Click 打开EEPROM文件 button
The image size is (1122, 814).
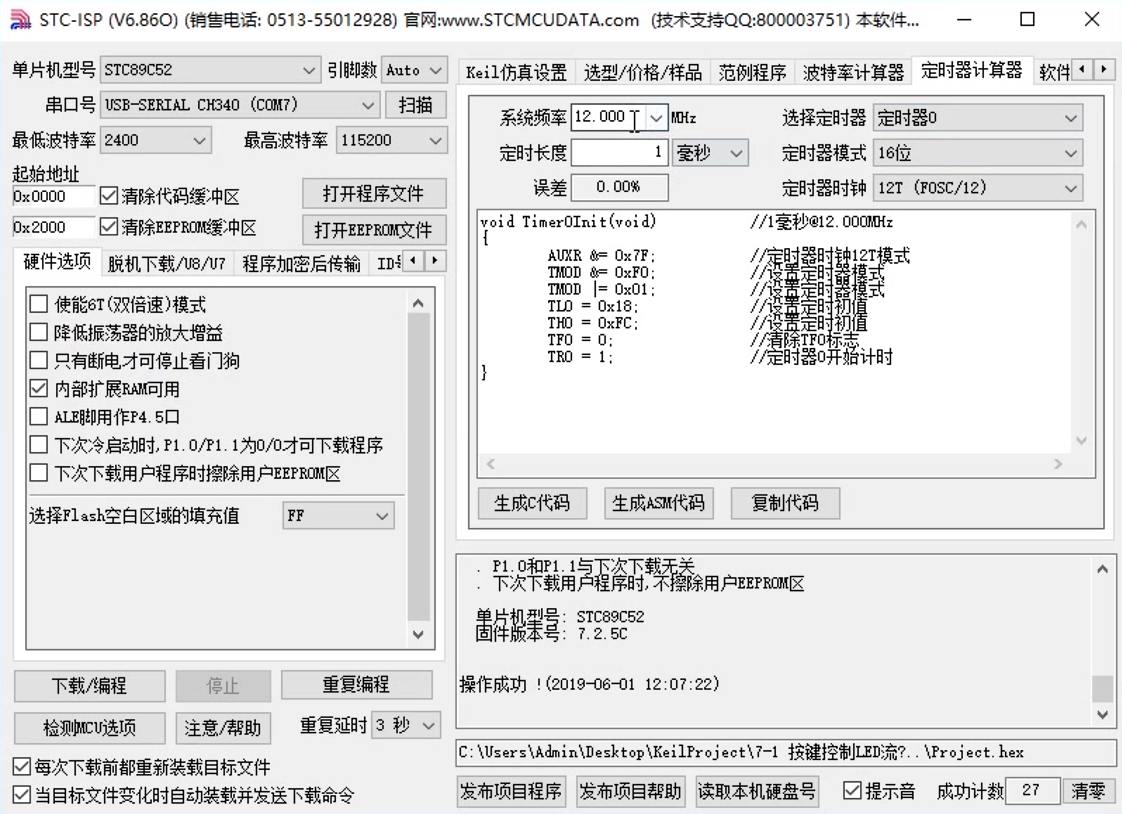pyautogui.click(x=373, y=230)
